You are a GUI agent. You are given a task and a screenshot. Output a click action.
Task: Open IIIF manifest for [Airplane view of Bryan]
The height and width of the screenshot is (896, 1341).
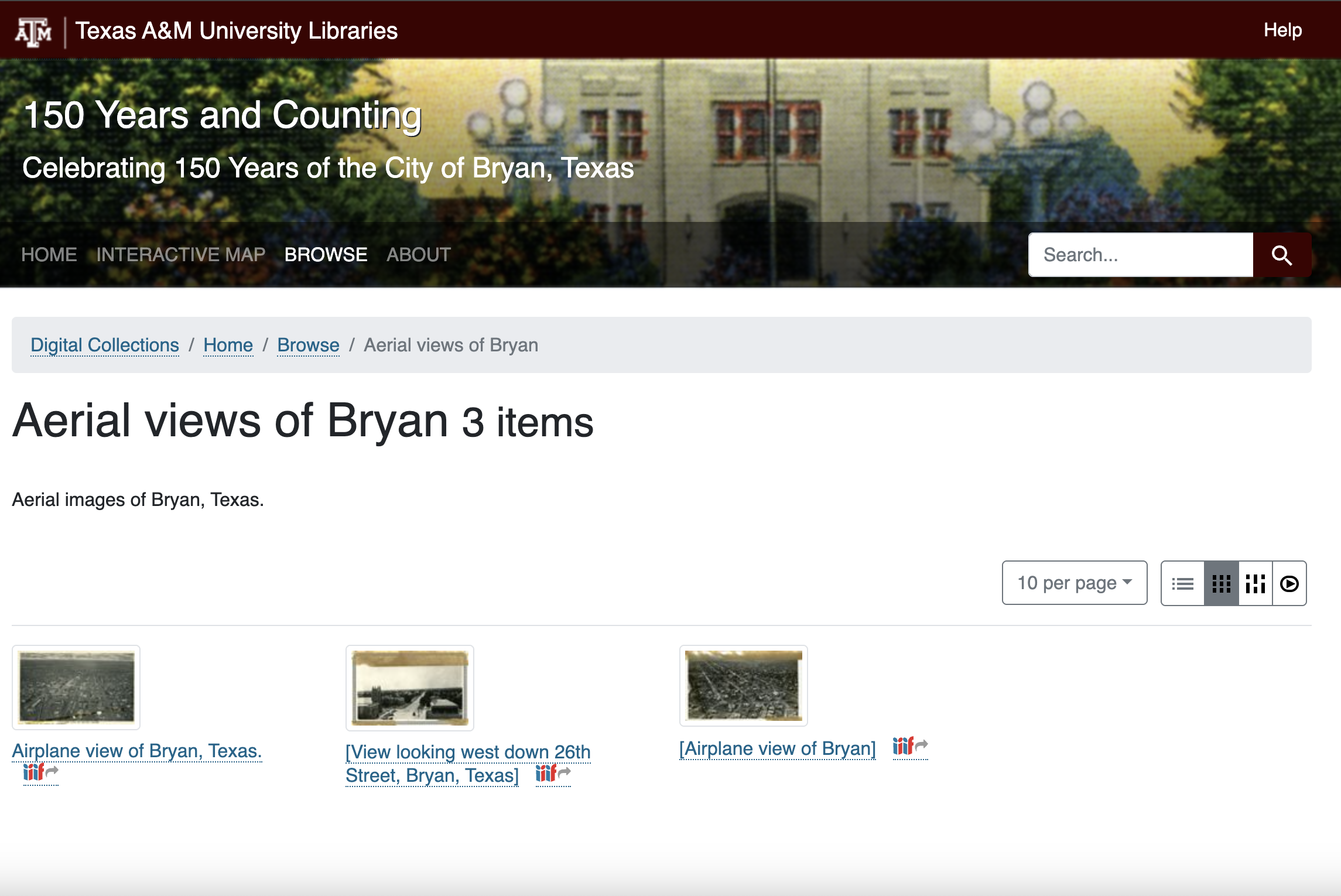(x=905, y=746)
